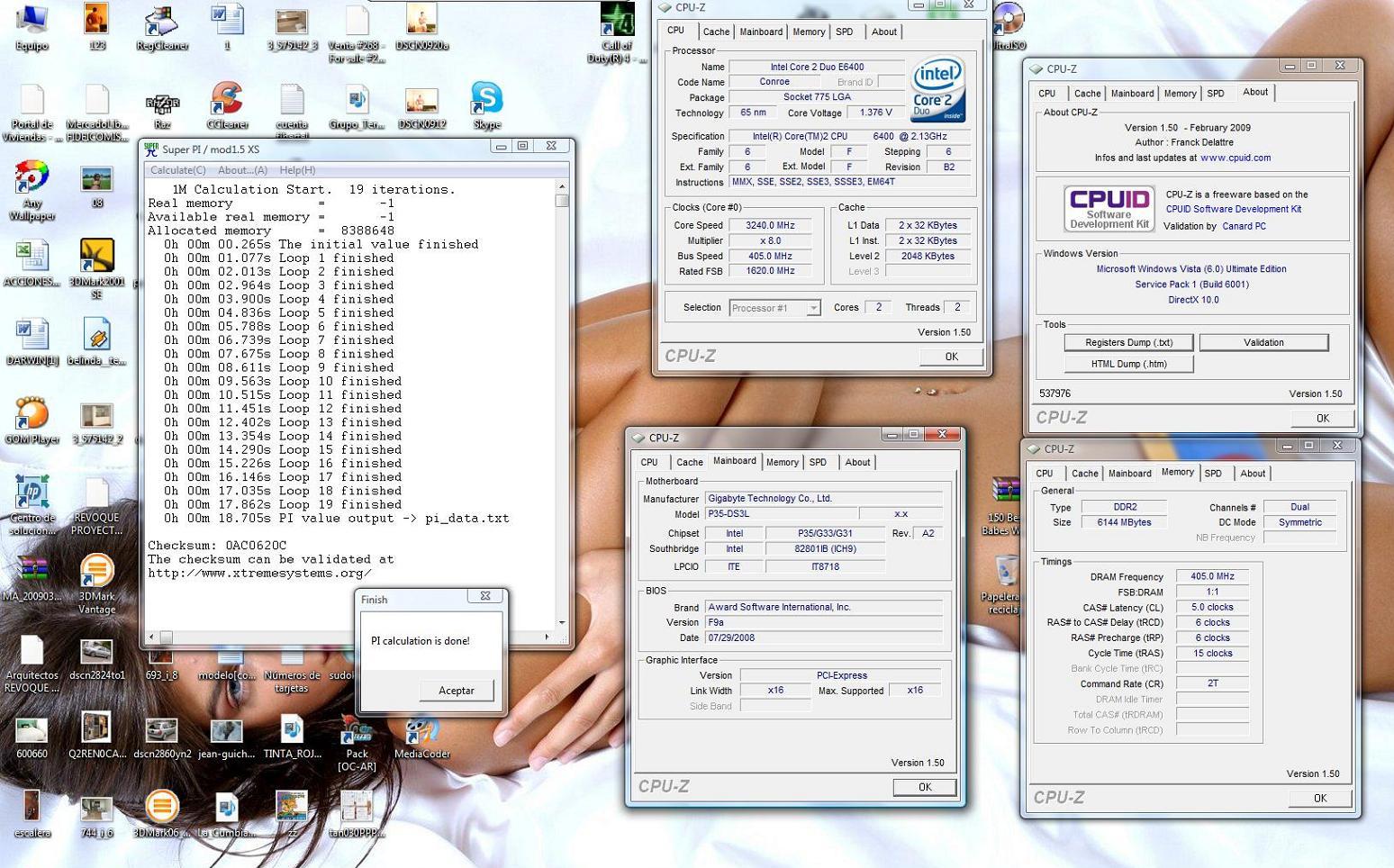Click OK in the Memory CPU-Z window
This screenshot has width=1394, height=868.
1320,798
